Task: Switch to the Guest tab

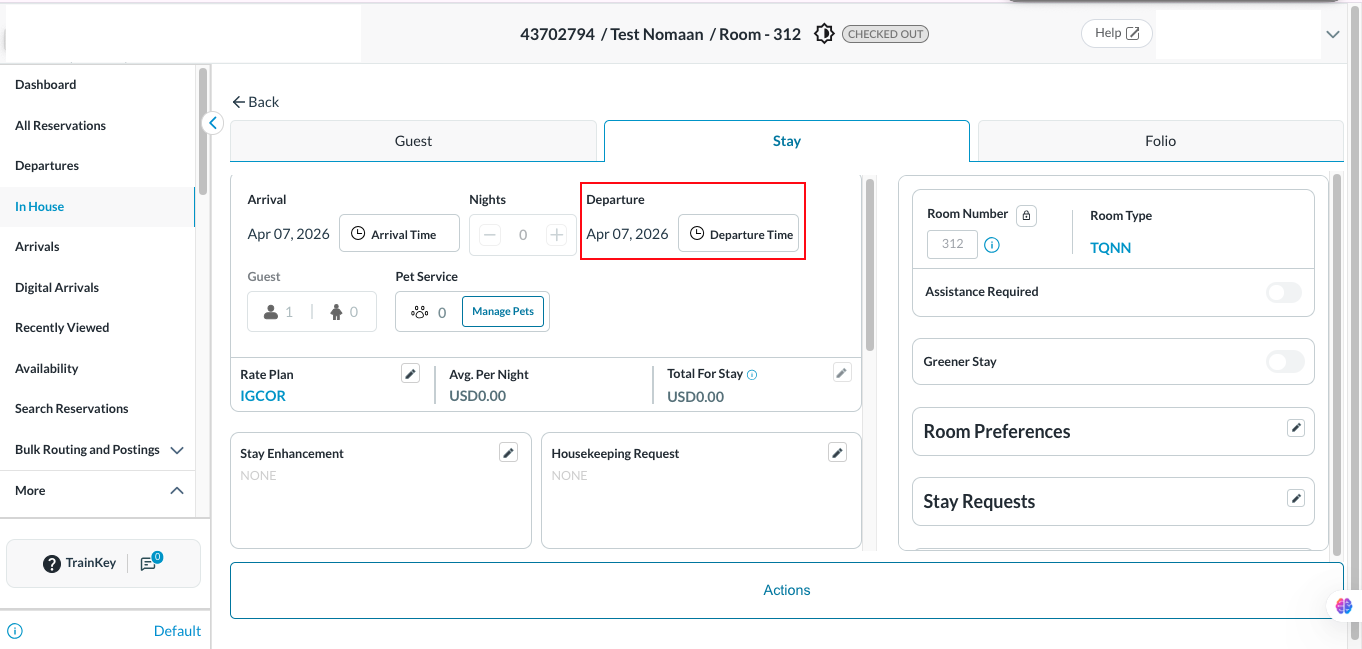Action: tap(413, 141)
